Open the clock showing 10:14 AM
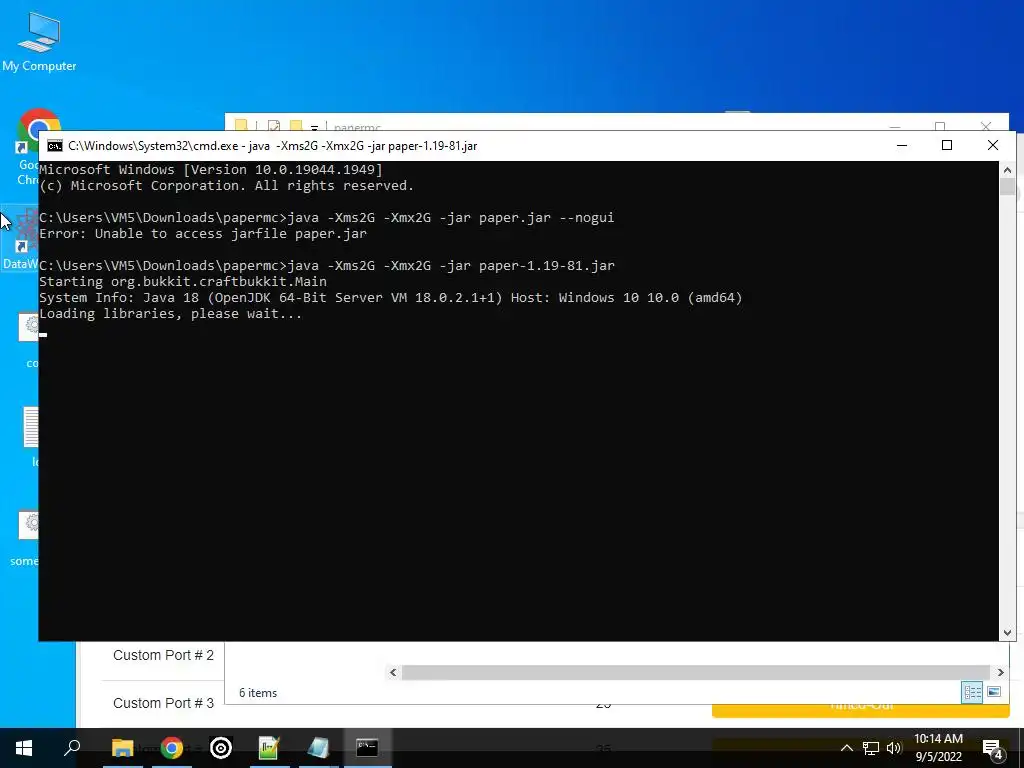 click(938, 748)
